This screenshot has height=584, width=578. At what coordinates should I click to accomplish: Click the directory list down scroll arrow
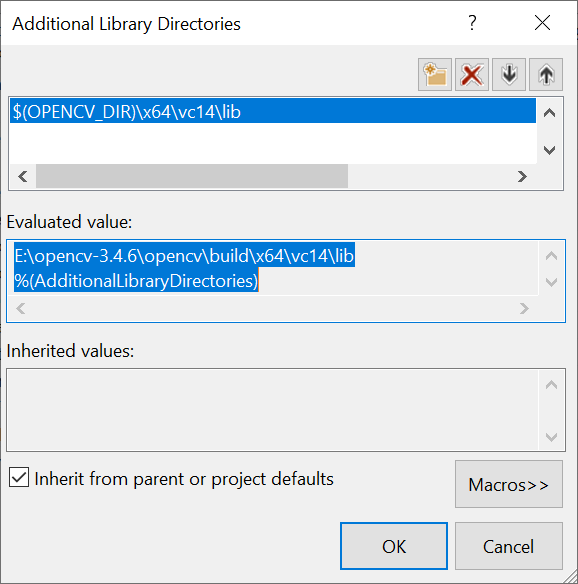(x=550, y=150)
